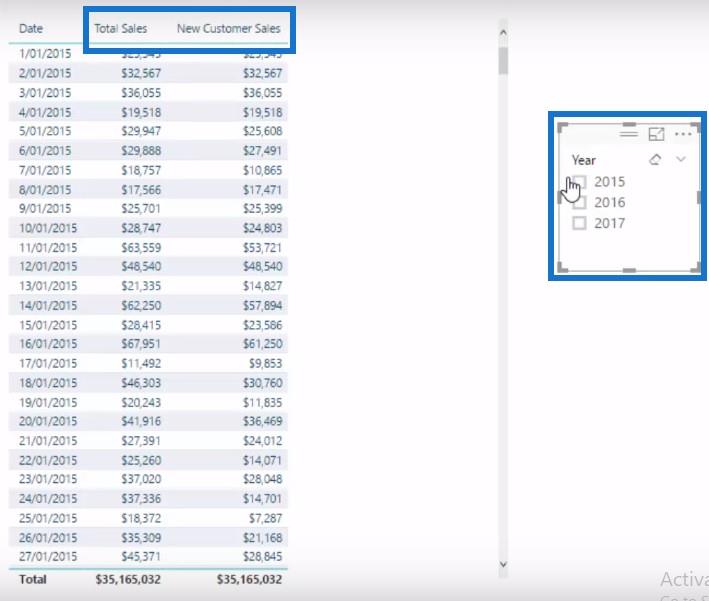Sort by New Customer Sales column header

pyautogui.click(x=228, y=28)
